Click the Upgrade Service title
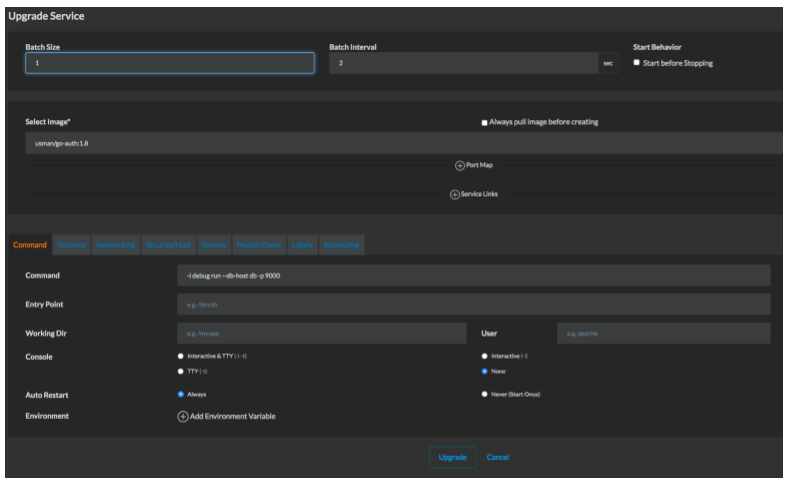Screen dimensions: 788x483 pyautogui.click(x=46, y=16)
